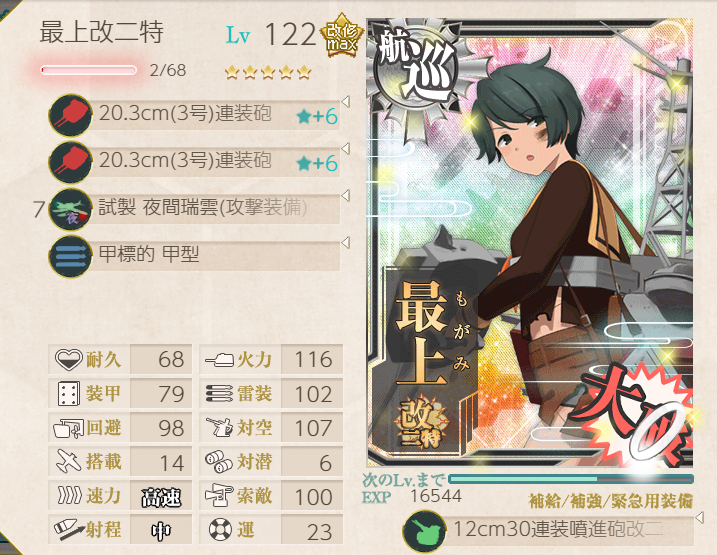Click the 補給/補強/緊急用装備 label
Viewport: 717px width, 555px height.
[610, 501]
